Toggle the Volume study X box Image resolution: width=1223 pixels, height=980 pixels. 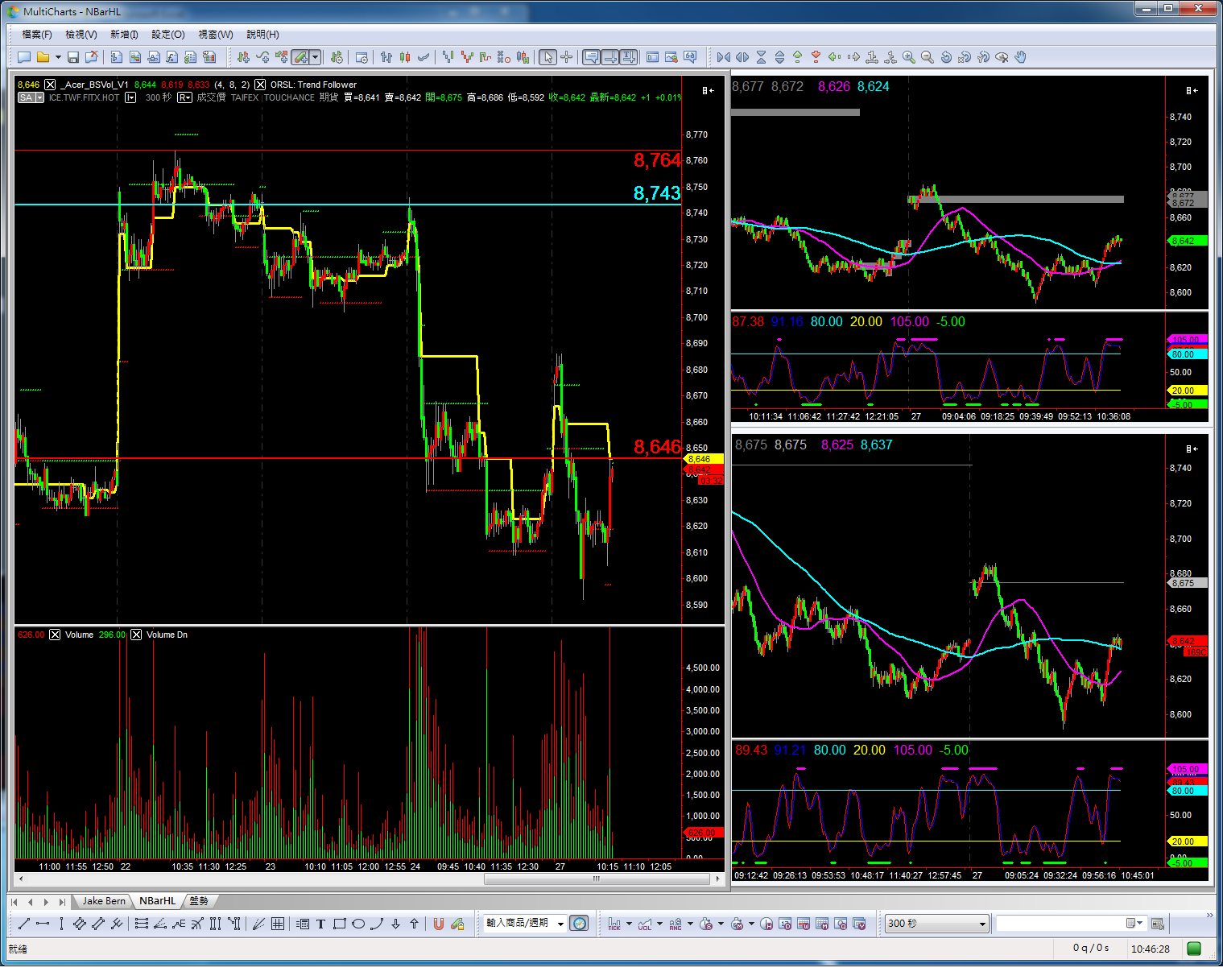click(55, 635)
